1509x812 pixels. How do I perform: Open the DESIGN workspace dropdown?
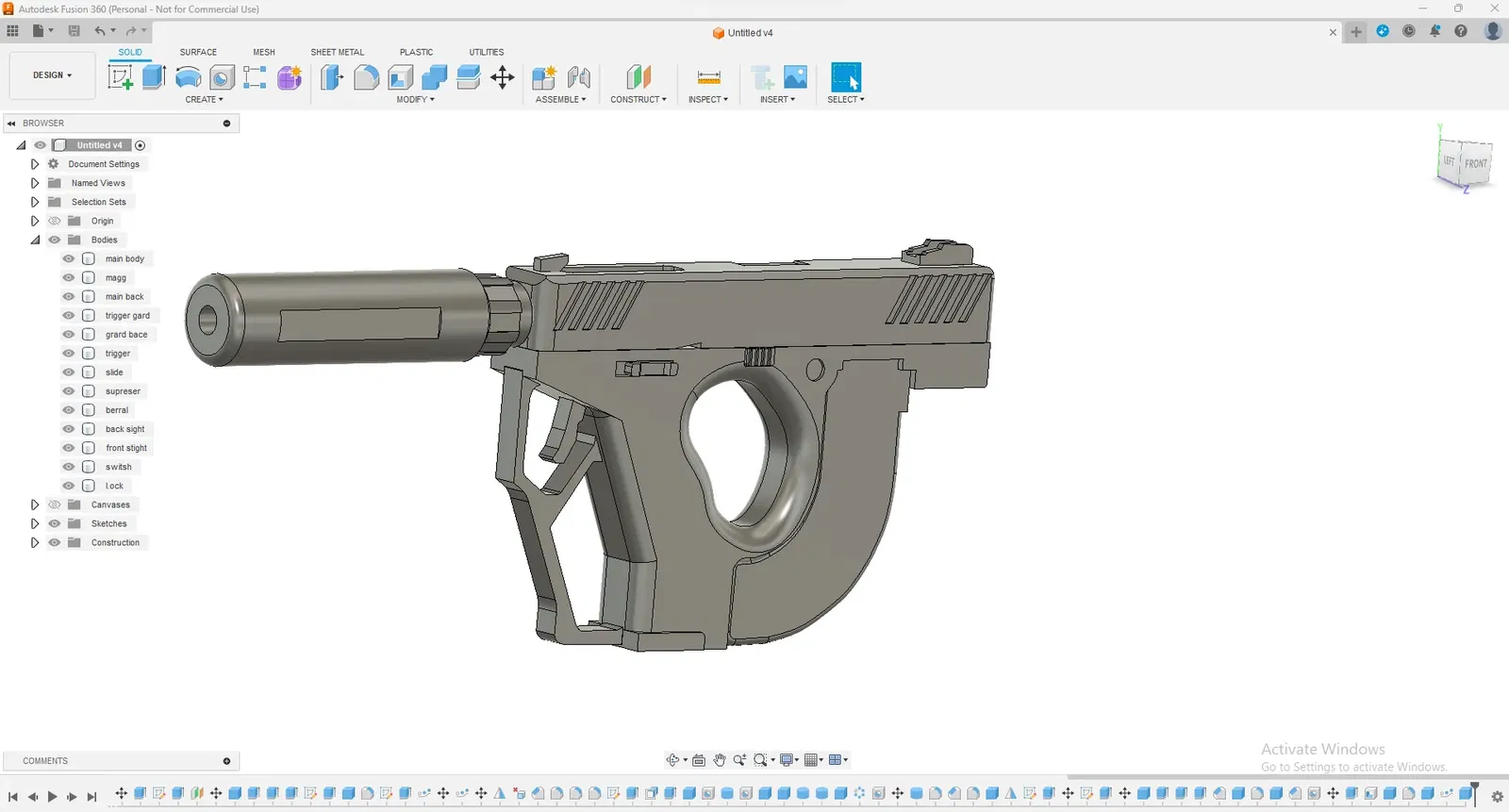53,75
